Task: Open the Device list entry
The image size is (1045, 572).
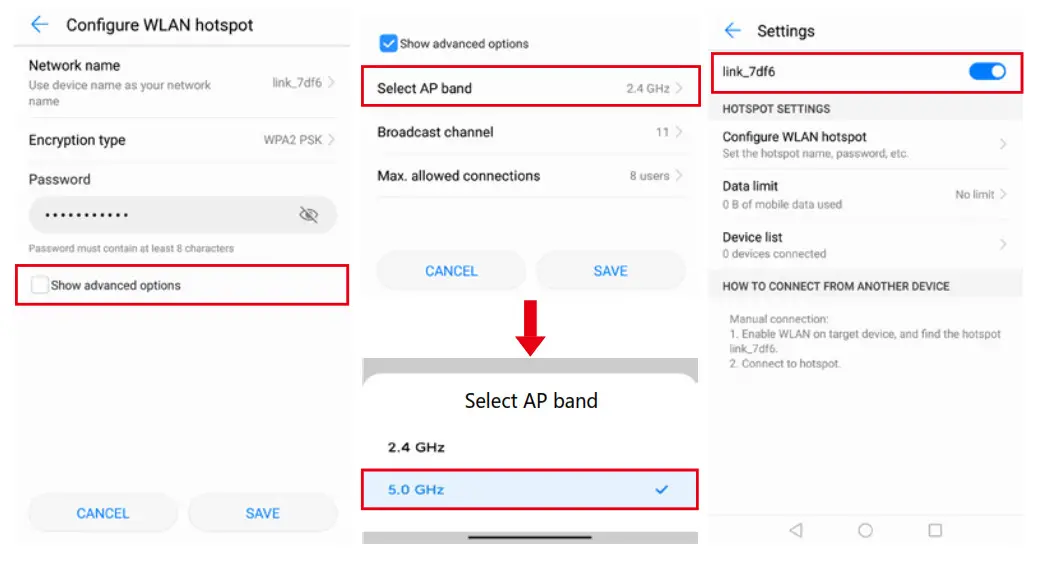Action: [x=865, y=244]
